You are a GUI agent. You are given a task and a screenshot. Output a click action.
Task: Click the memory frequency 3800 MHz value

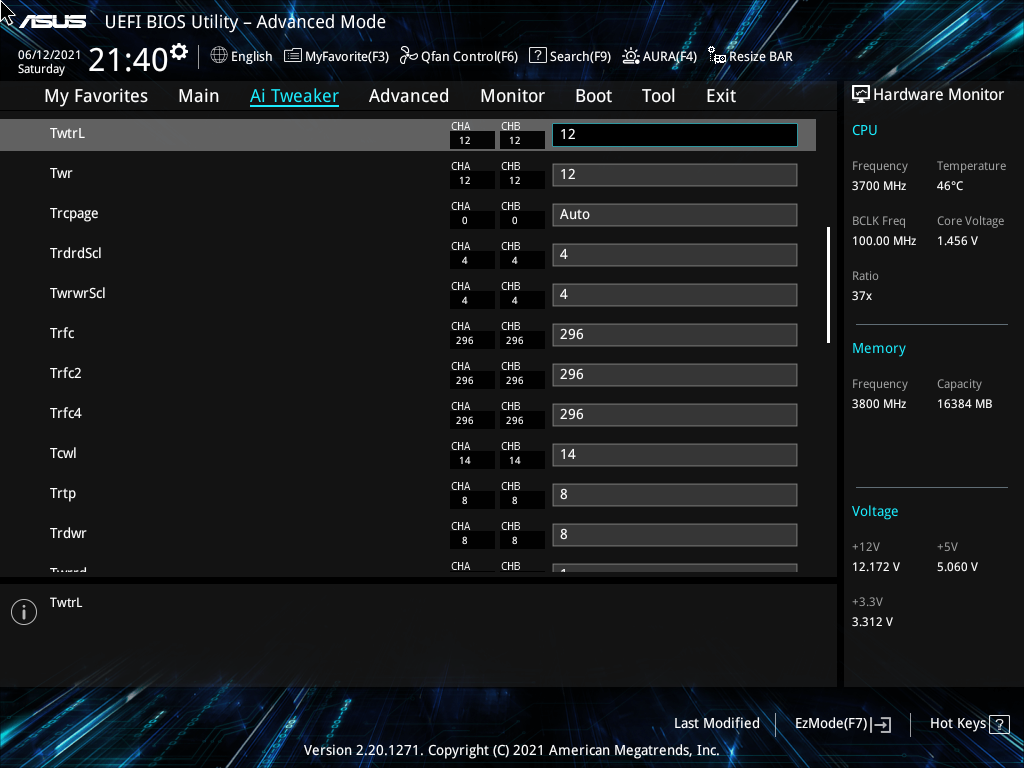(879, 404)
